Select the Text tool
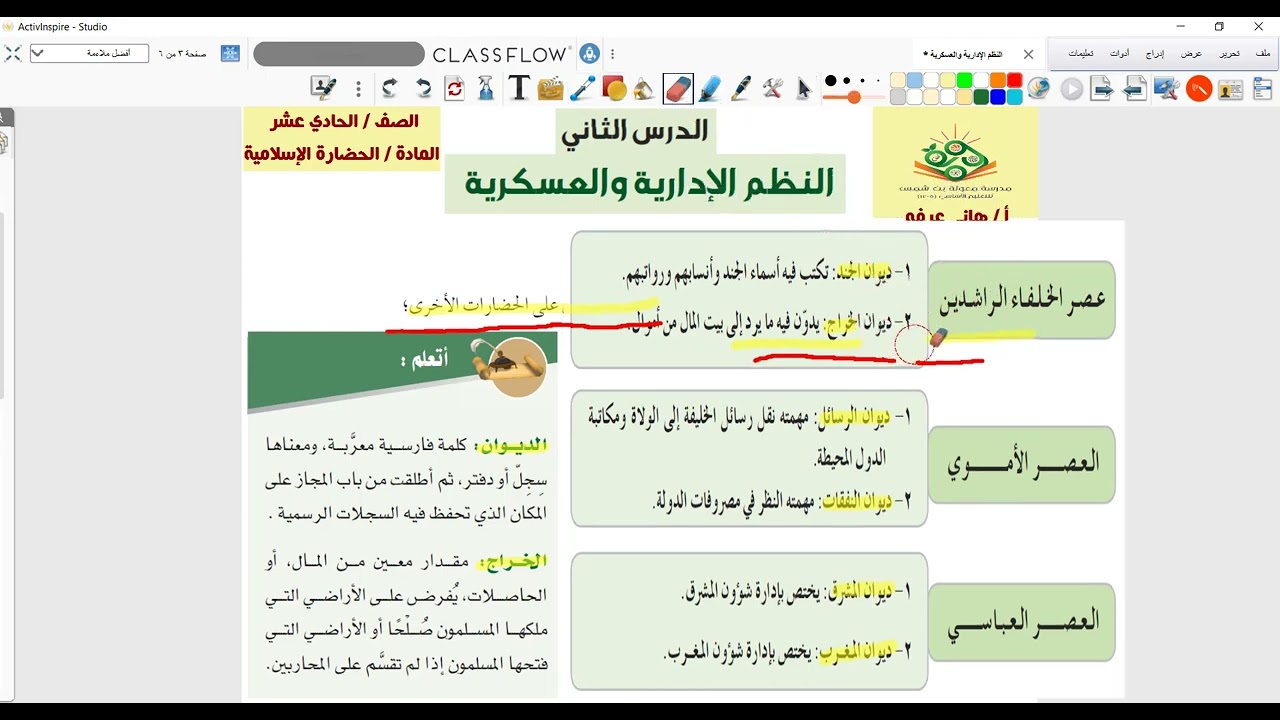Viewport: 1280px width, 720px height. (518, 88)
